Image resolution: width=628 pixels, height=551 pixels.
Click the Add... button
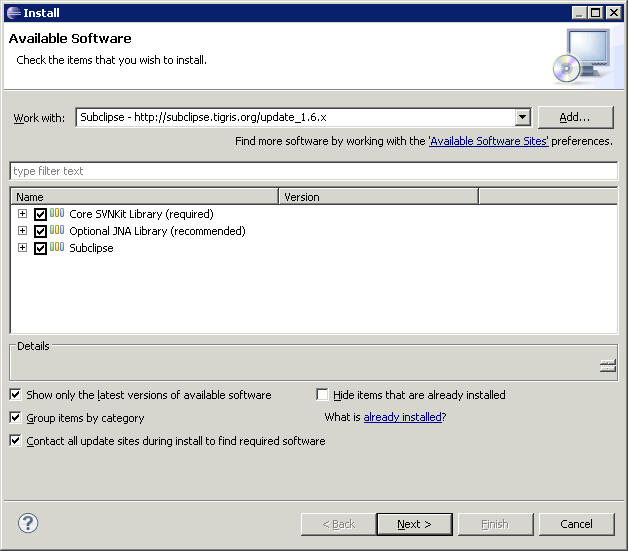pos(575,117)
